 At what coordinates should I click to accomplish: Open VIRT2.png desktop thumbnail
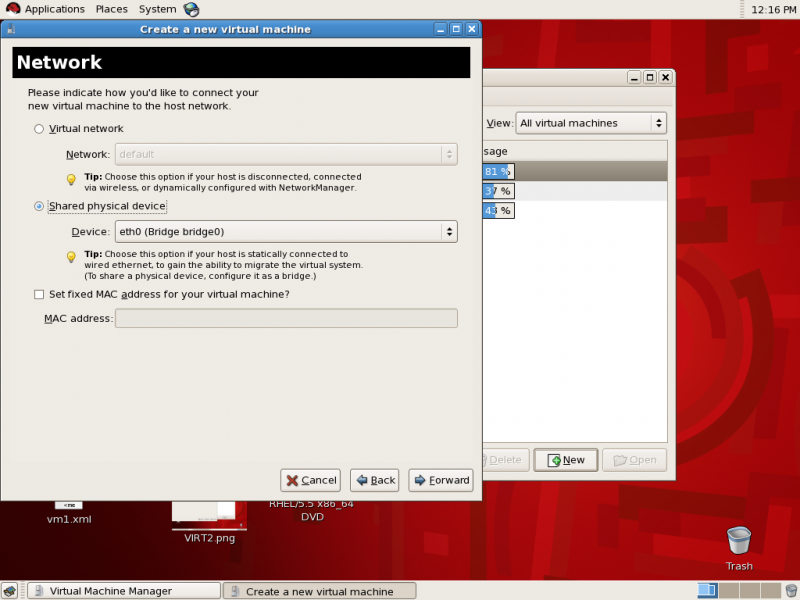coord(209,516)
